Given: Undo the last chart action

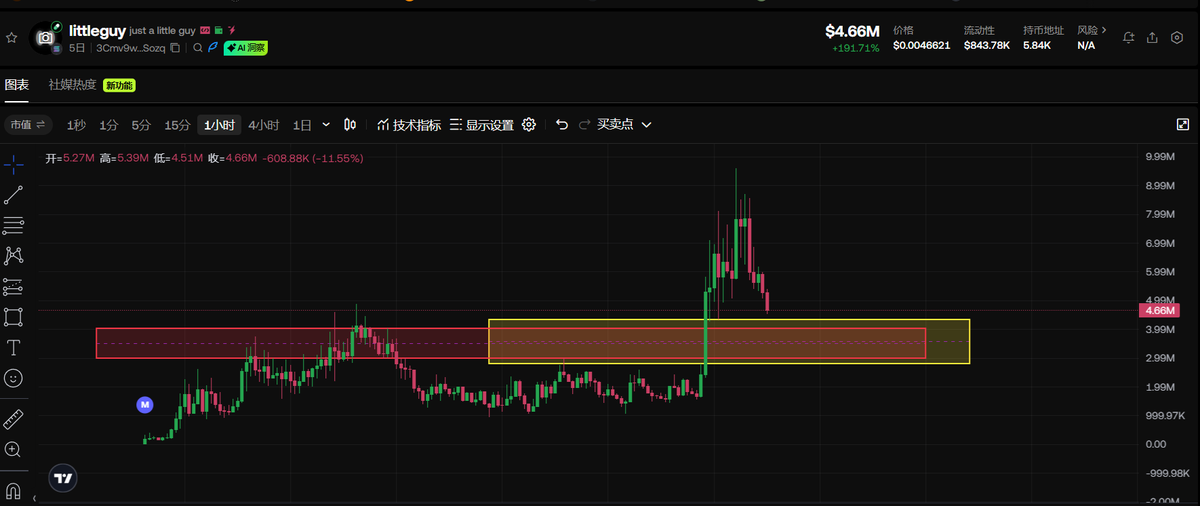Looking at the screenshot, I should click(561, 125).
